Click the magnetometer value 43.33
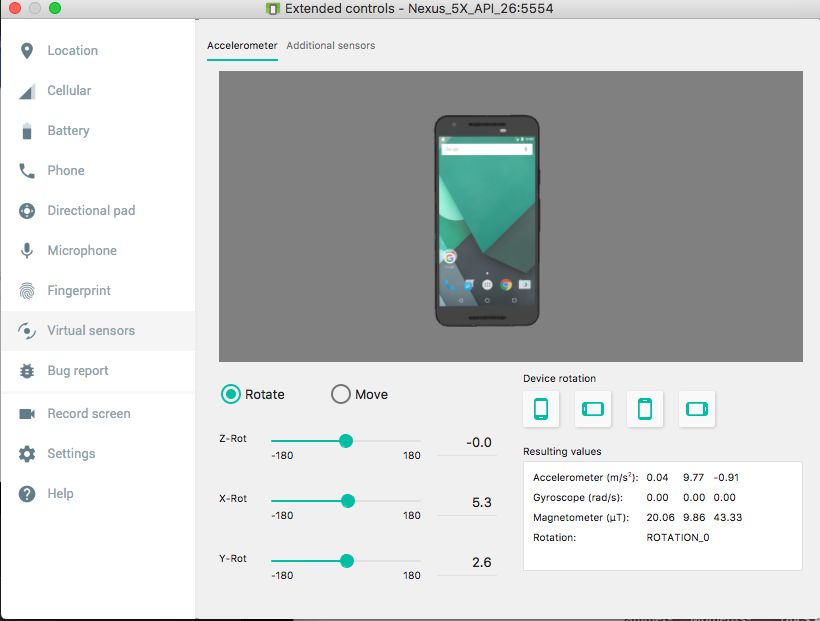The width and height of the screenshot is (820, 621). 727,517
